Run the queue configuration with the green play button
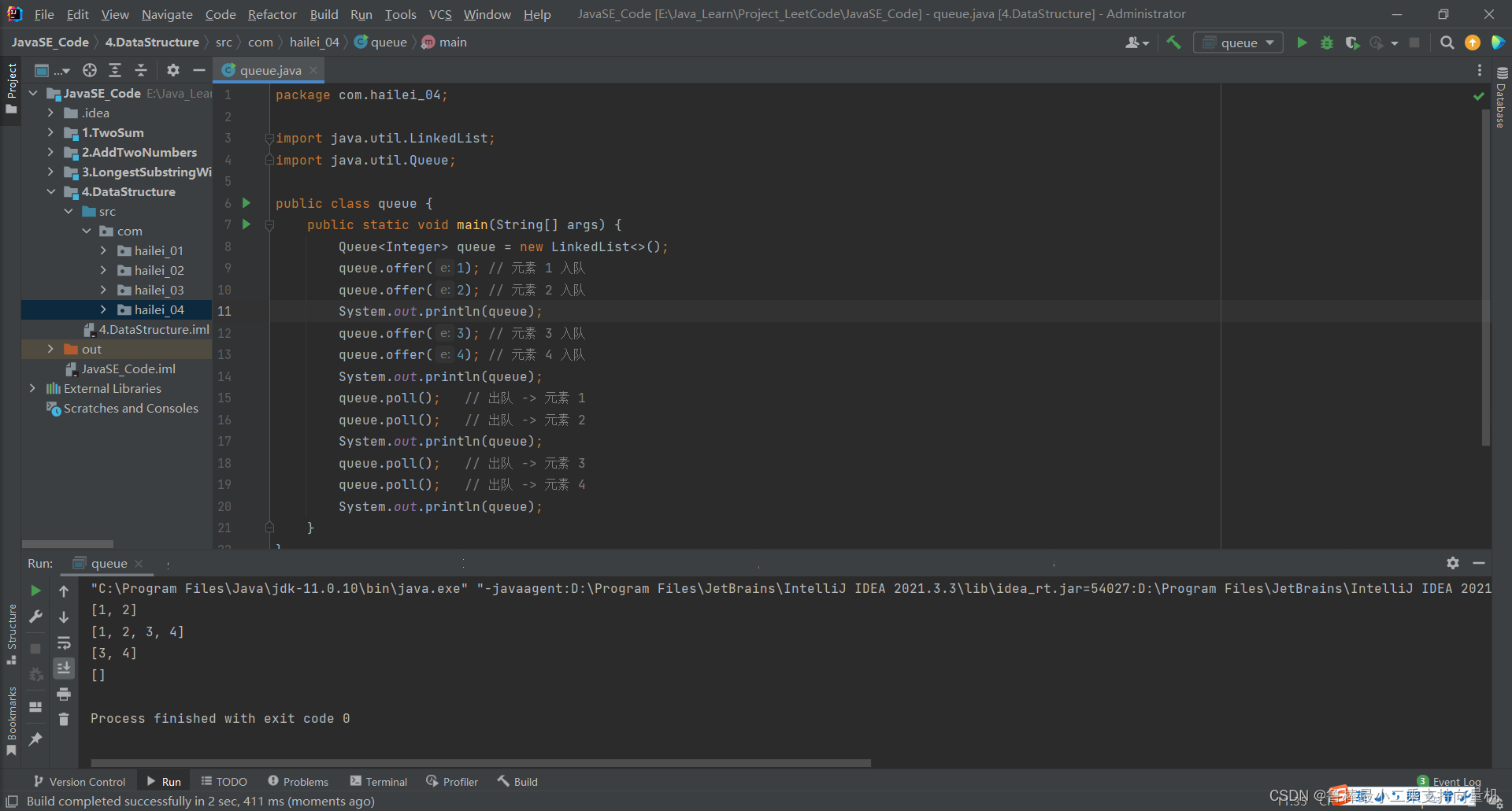 [x=1302, y=43]
